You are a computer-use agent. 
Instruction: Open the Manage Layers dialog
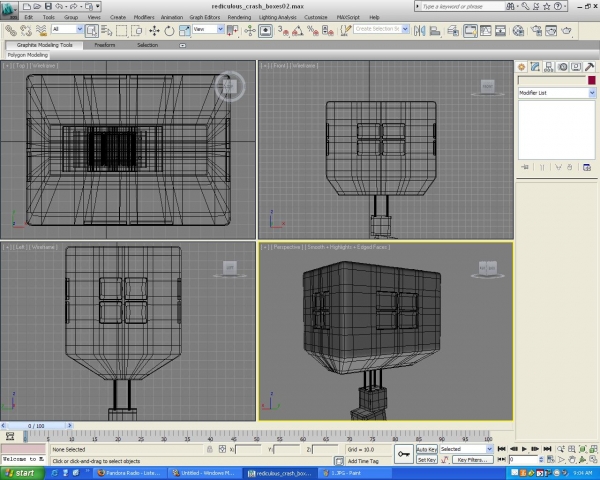click(453, 31)
